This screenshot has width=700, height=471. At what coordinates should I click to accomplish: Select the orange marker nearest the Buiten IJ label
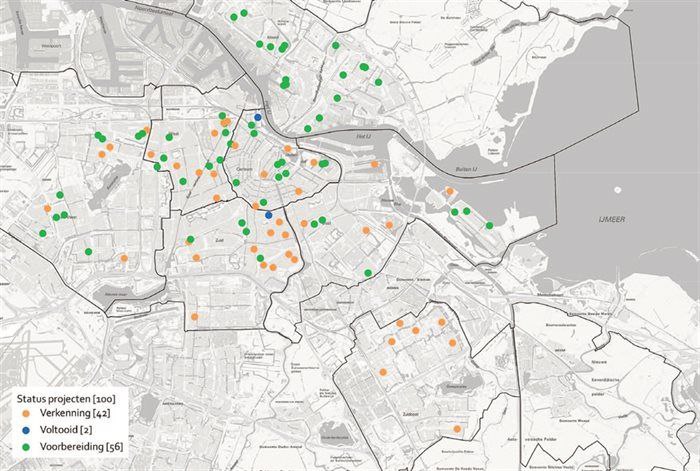(x=450, y=191)
